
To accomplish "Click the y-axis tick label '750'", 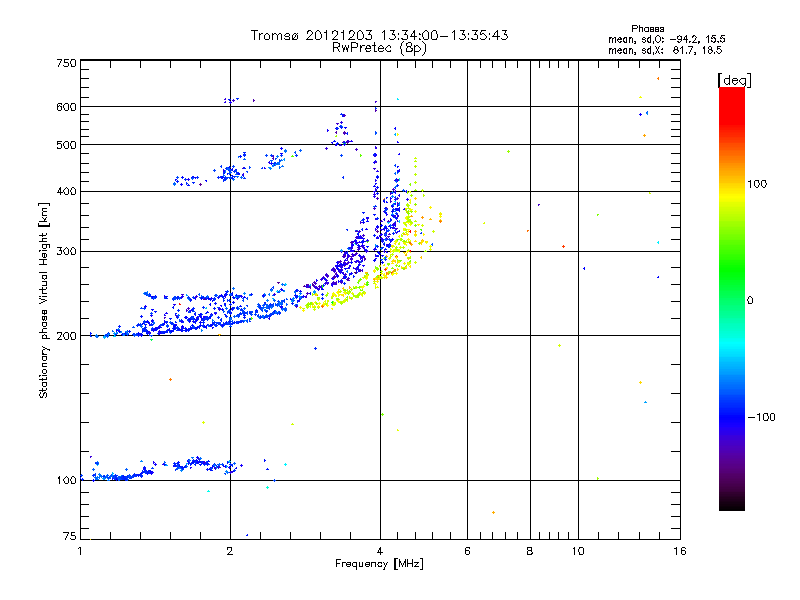I will coord(66,63).
